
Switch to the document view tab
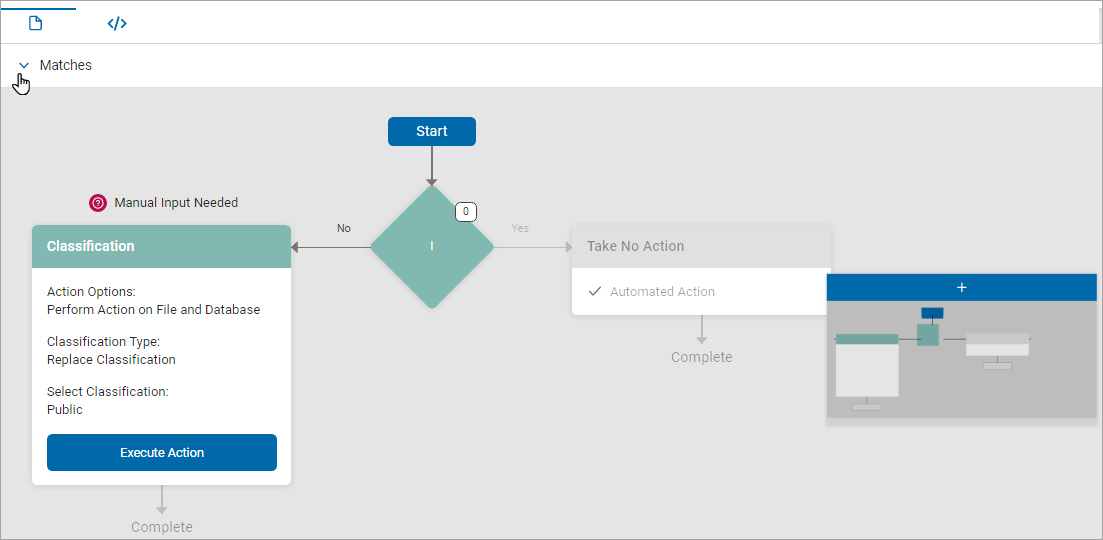coord(36,23)
